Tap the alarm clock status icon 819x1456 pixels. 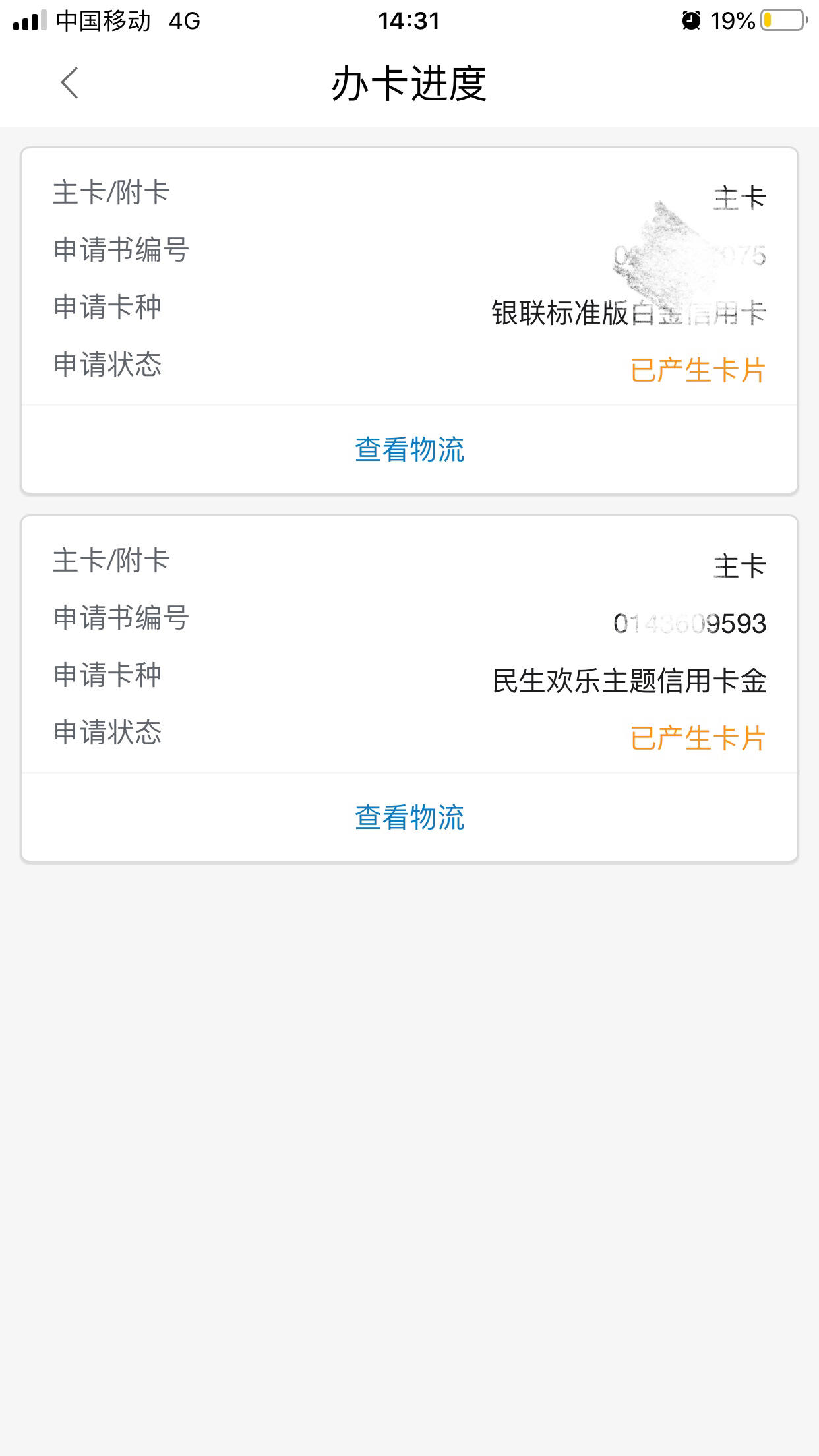pyautogui.click(x=691, y=21)
